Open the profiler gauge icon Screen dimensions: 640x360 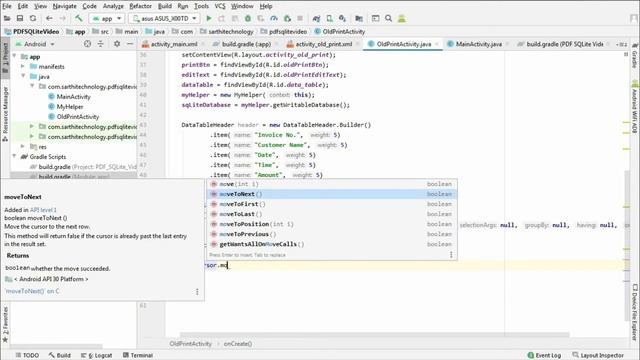point(274,18)
